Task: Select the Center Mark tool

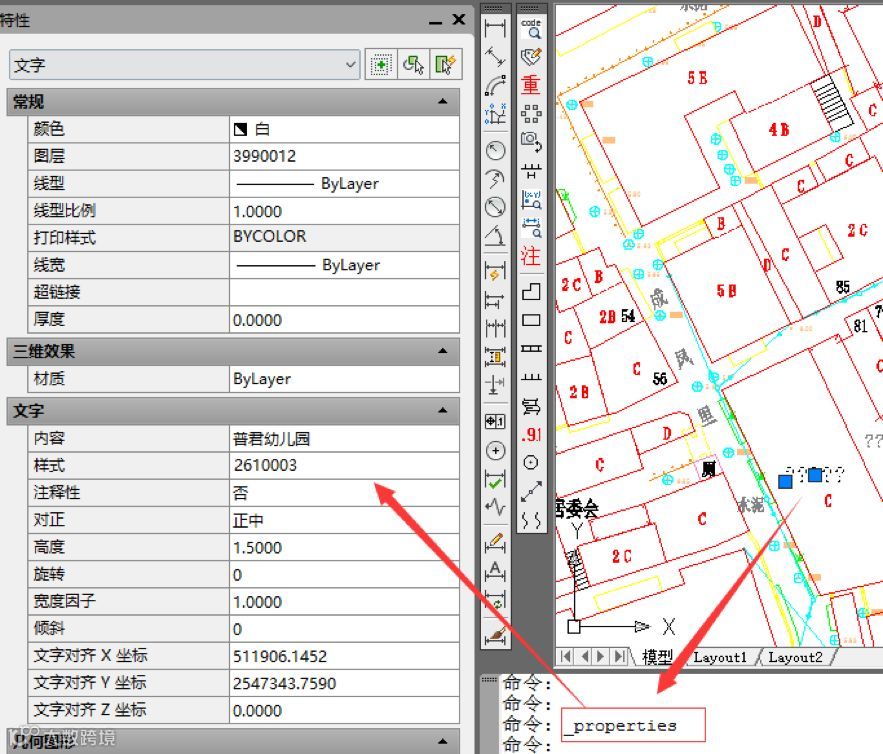Action: coord(495,450)
